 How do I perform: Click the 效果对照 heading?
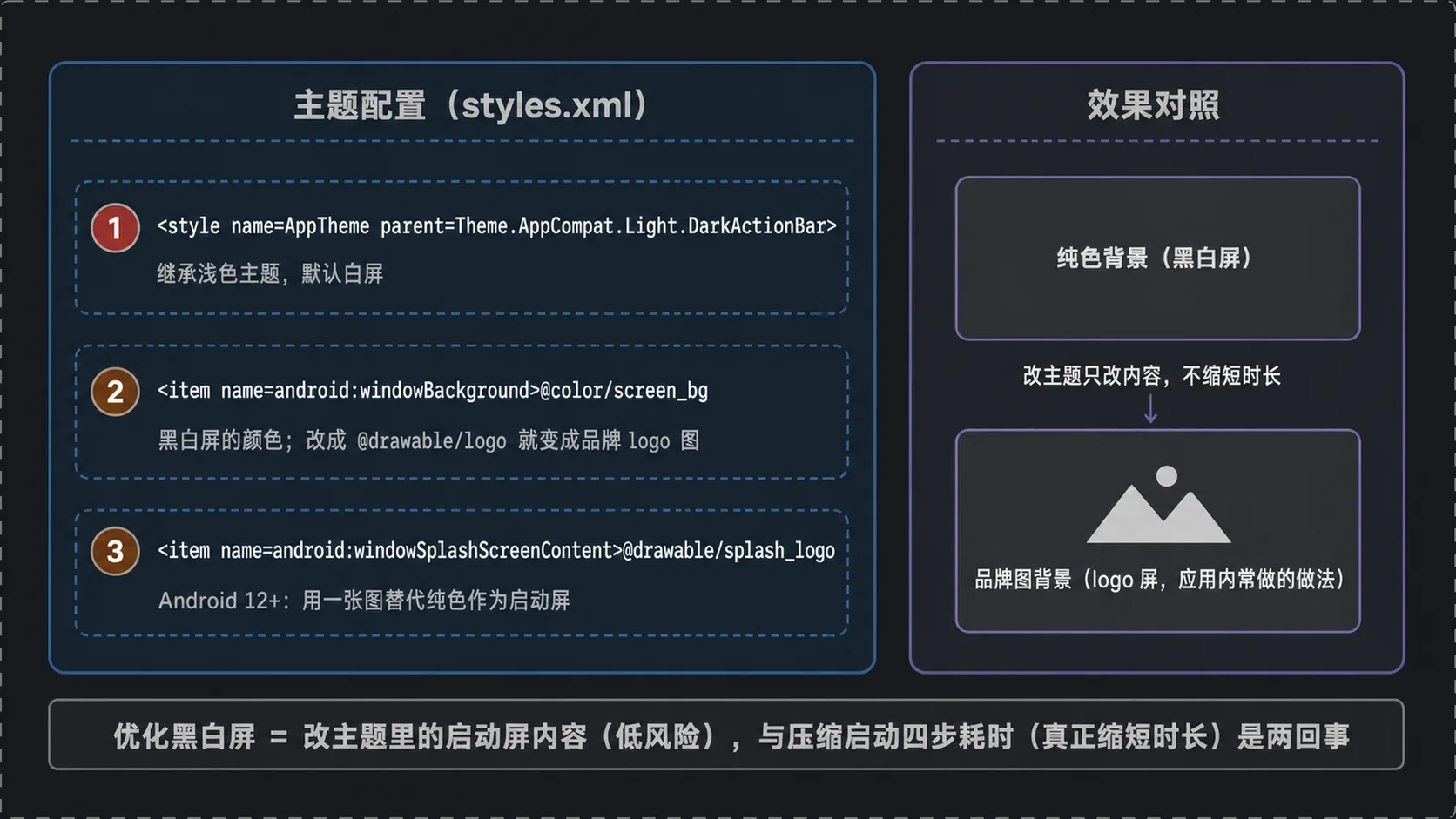1153,105
